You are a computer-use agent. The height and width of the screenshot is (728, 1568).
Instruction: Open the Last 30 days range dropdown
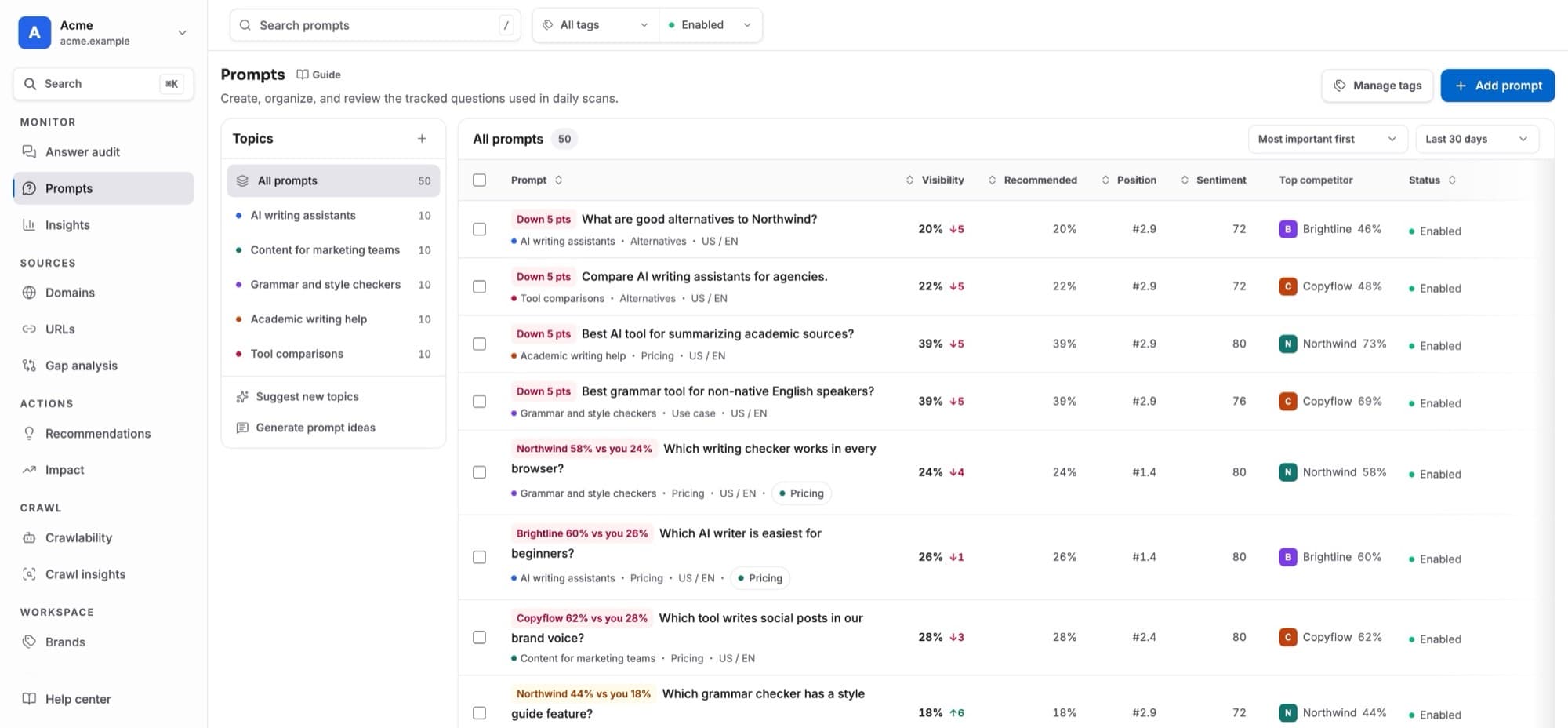1477,139
